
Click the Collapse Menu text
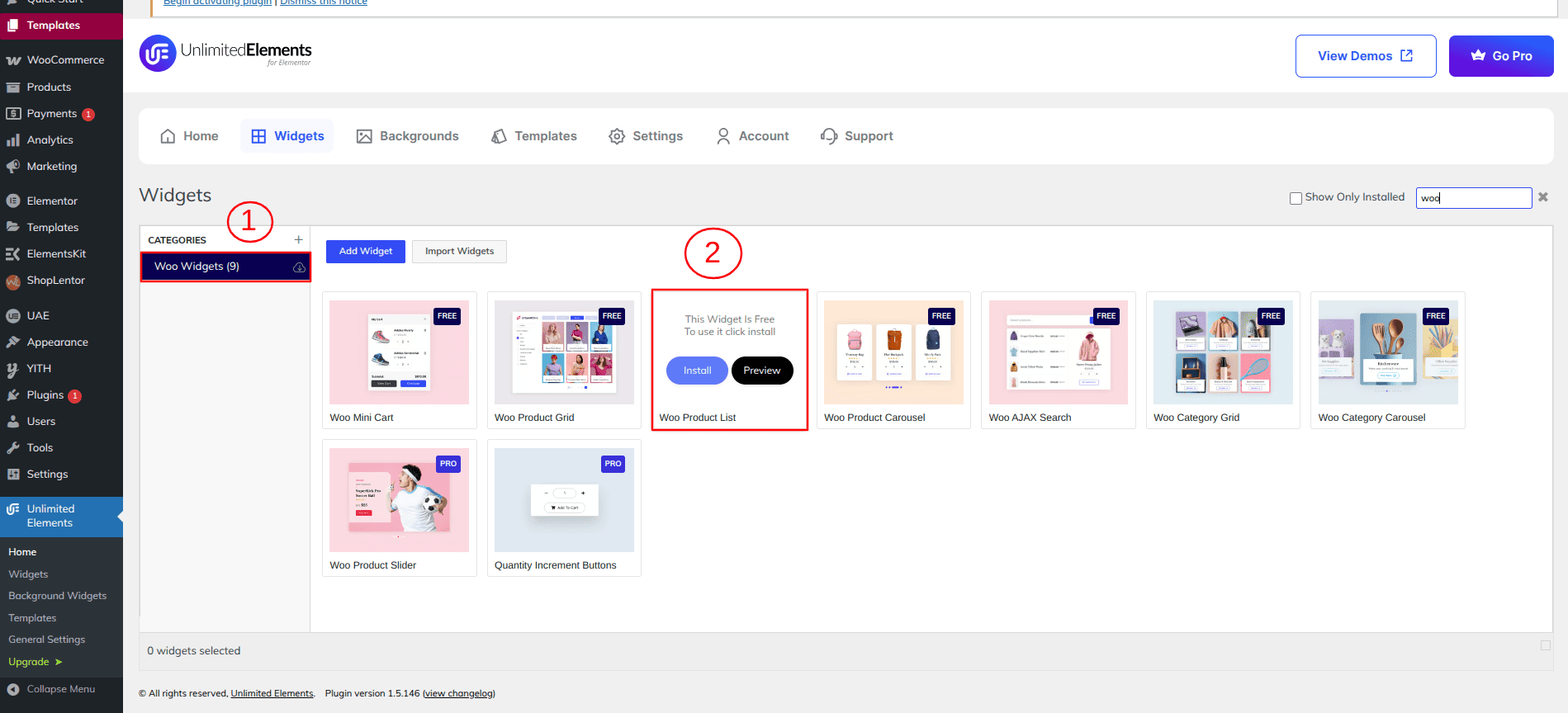[61, 690]
